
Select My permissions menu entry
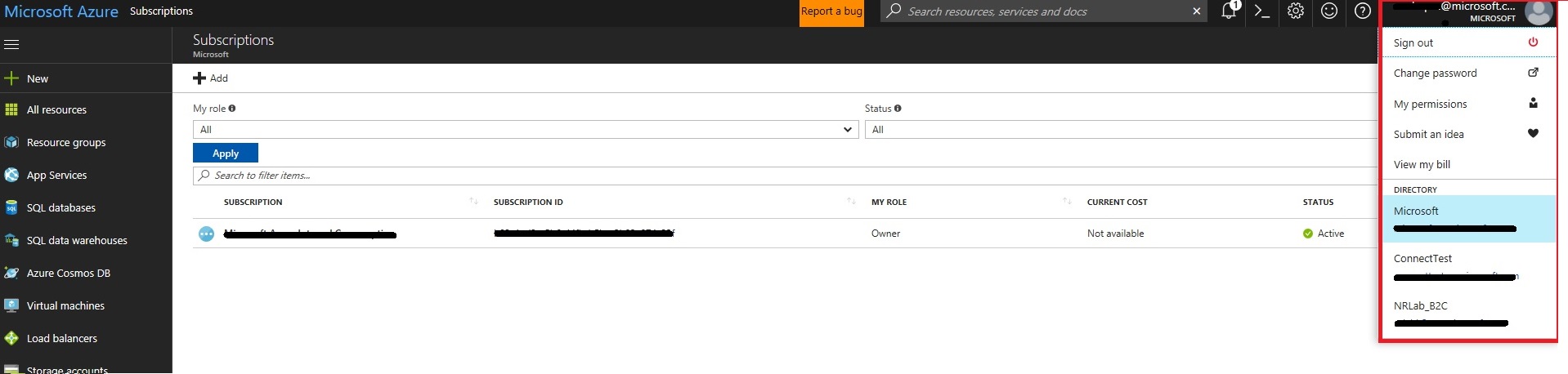point(1468,104)
